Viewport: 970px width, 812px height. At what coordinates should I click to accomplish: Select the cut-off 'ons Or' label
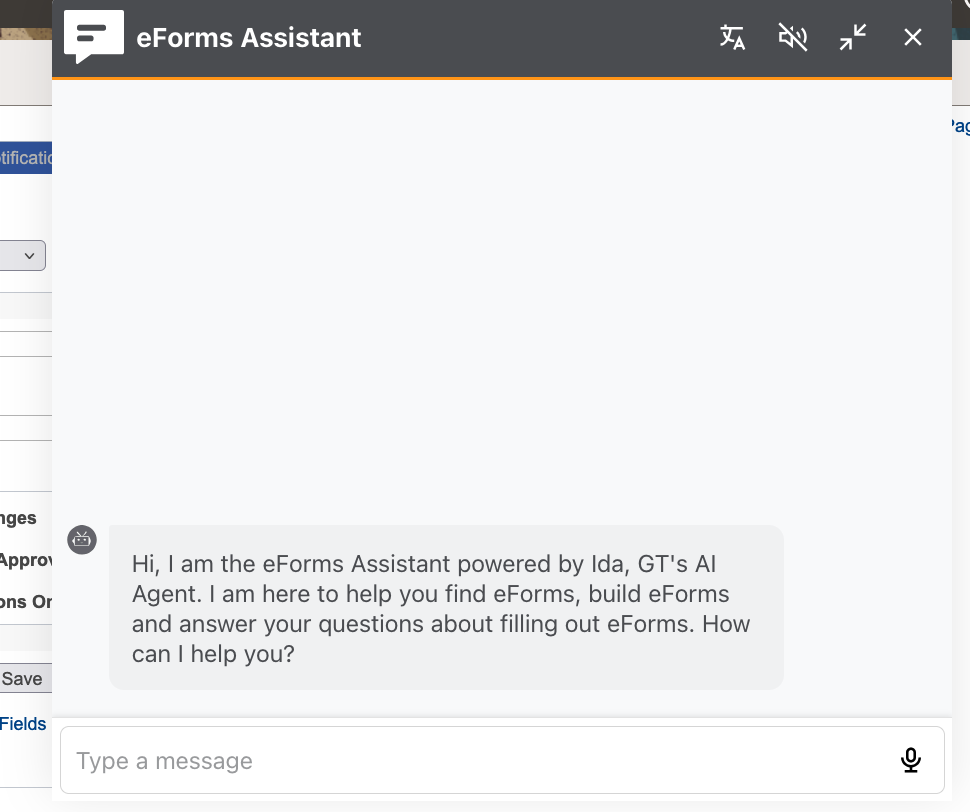pyautogui.click(x=26, y=602)
